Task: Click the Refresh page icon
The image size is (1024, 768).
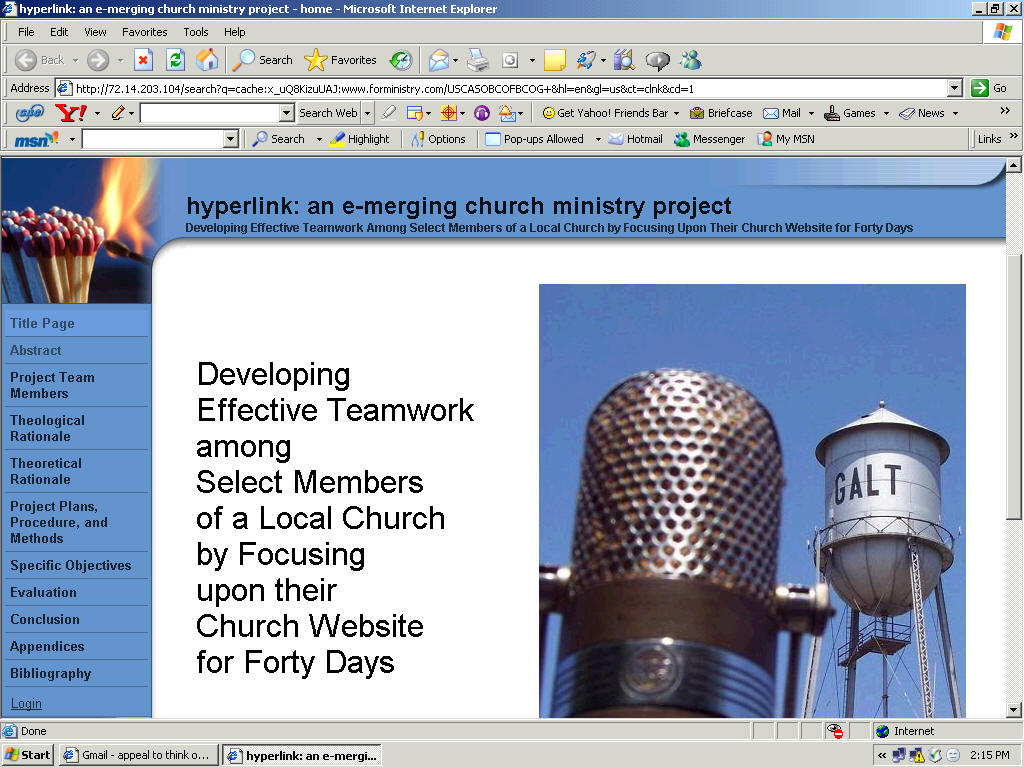Action: click(175, 60)
